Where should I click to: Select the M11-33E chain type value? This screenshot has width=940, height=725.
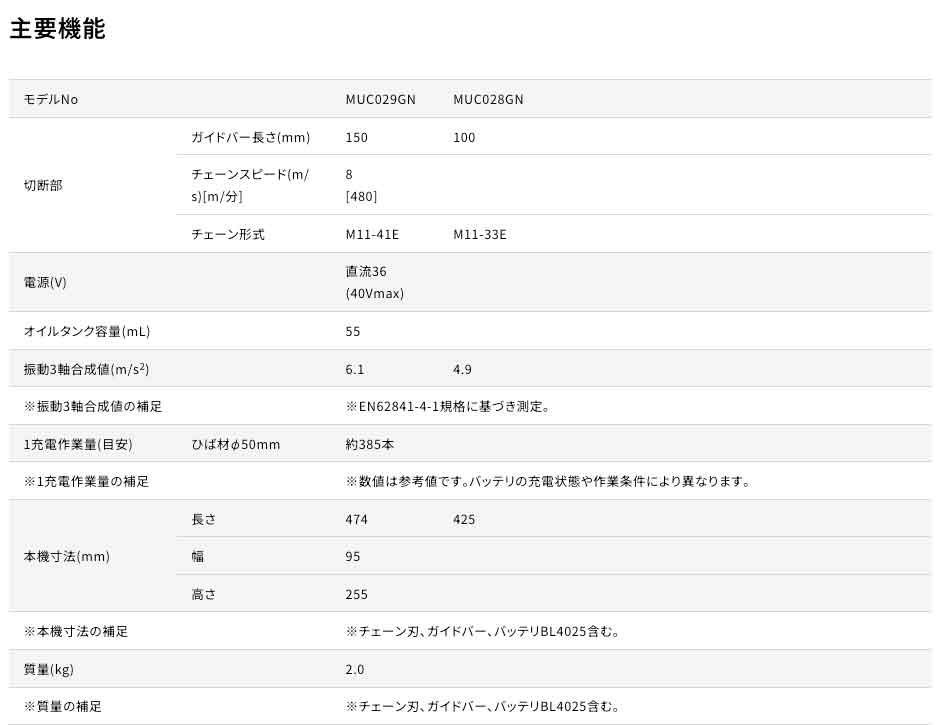pos(480,235)
